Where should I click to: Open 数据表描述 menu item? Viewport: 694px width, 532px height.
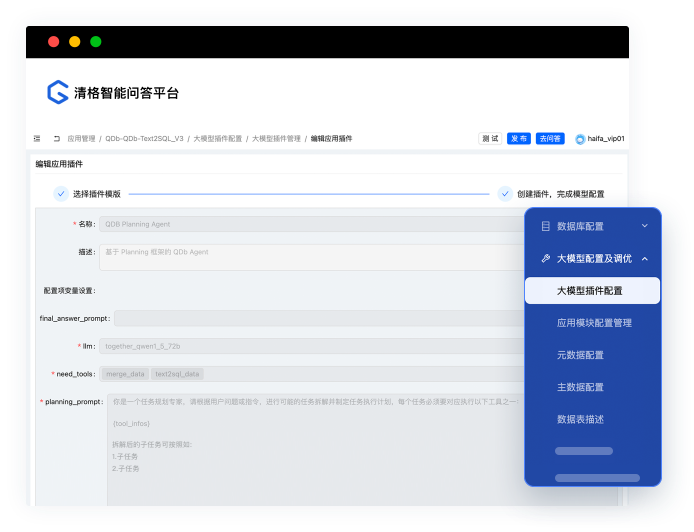[580, 419]
